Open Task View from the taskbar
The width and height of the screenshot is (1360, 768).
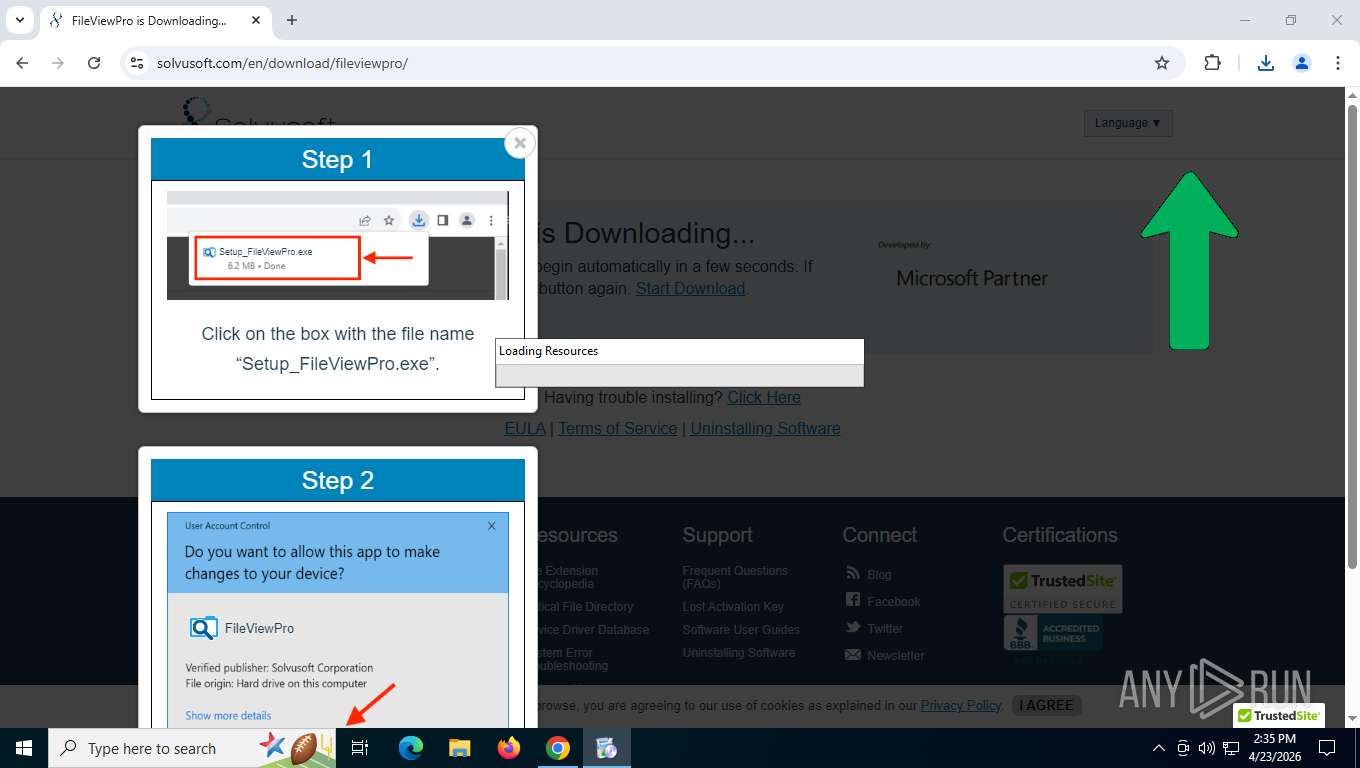pyautogui.click(x=360, y=748)
